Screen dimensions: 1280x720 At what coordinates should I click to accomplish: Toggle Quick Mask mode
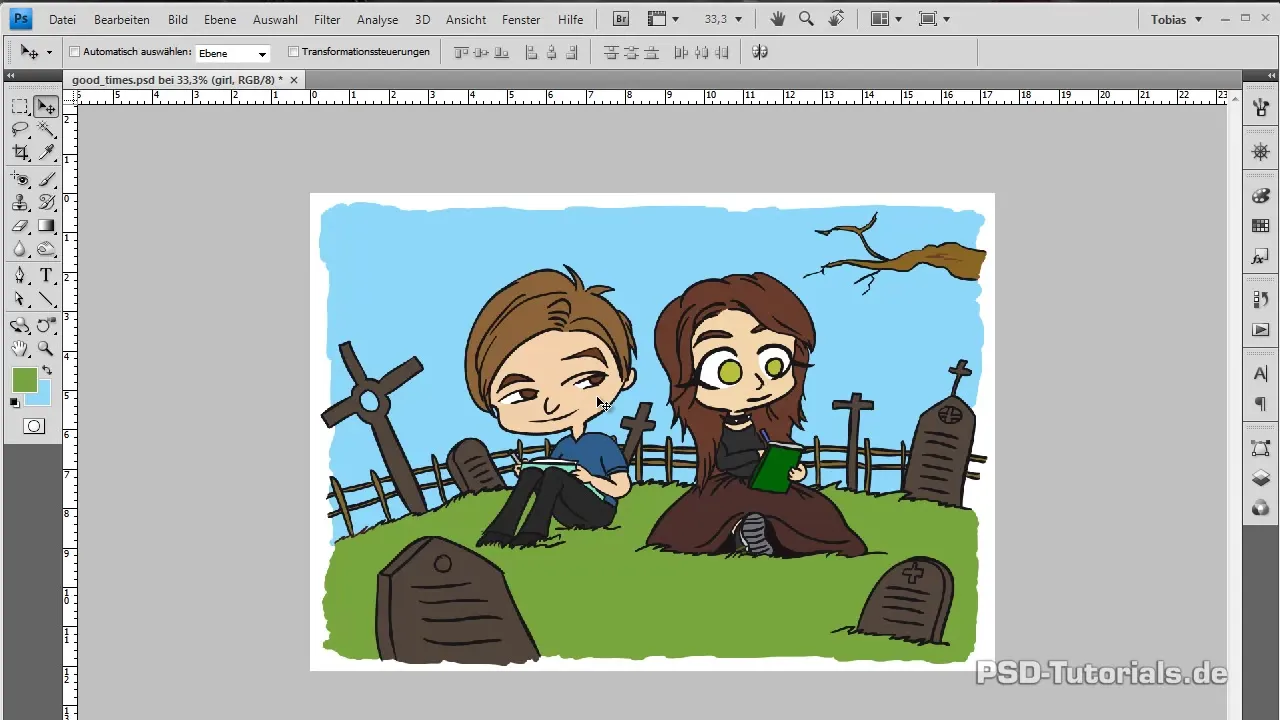click(x=34, y=426)
